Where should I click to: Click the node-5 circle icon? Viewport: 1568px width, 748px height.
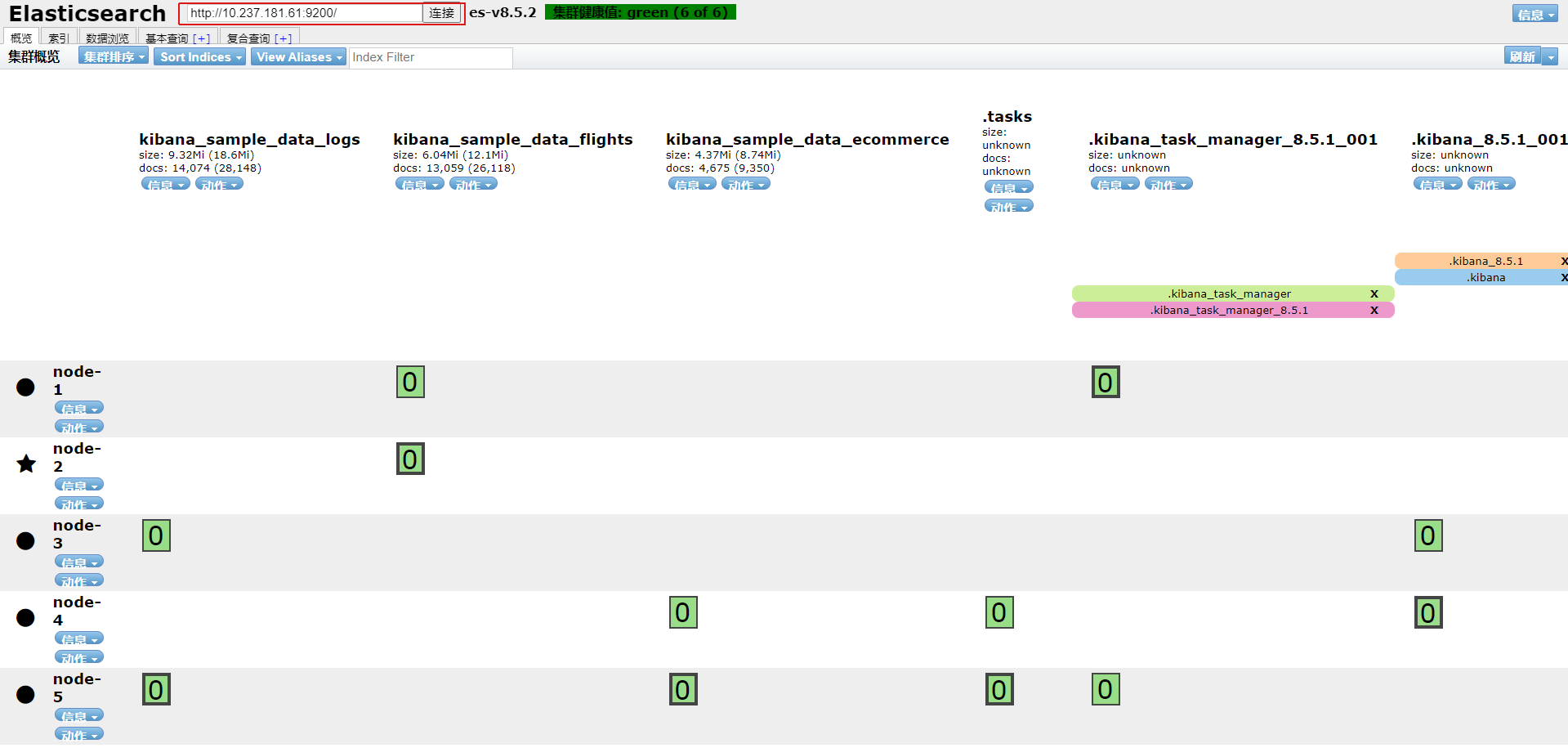coord(26,695)
